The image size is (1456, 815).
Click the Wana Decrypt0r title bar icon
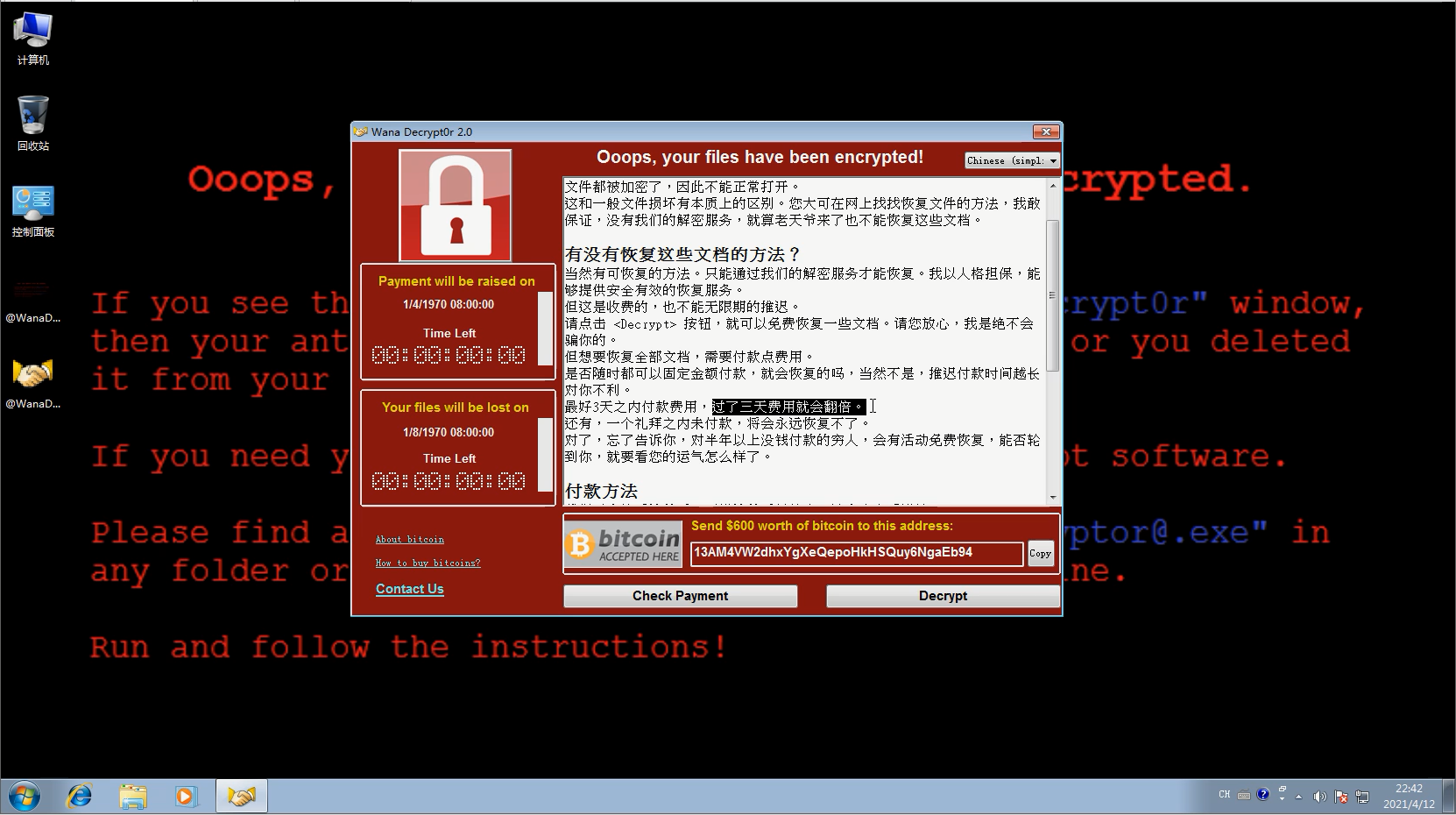pyautogui.click(x=360, y=132)
